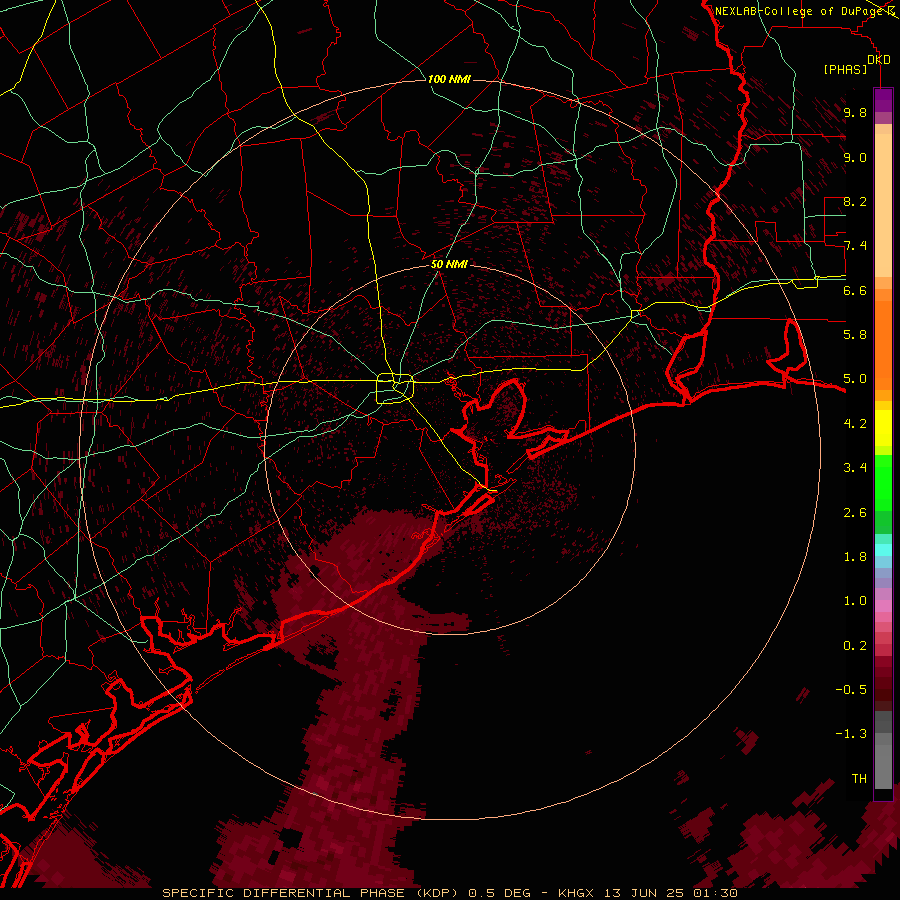Click the 8.2 scale value
Viewport: 900px width, 900px height.
(855, 201)
